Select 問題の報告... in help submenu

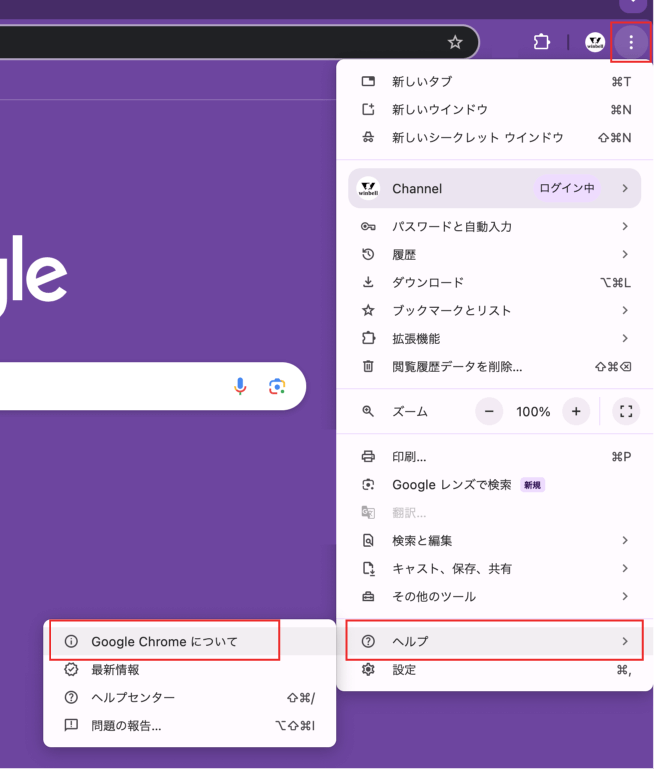click(x=190, y=725)
